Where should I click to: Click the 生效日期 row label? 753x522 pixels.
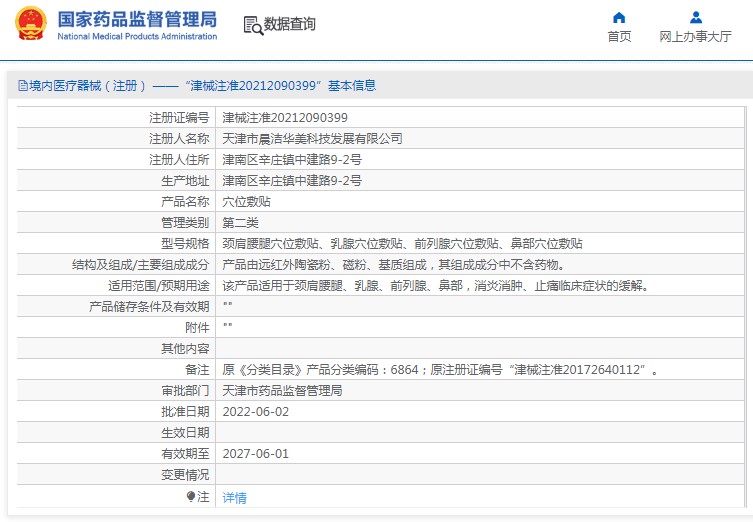tap(185, 433)
